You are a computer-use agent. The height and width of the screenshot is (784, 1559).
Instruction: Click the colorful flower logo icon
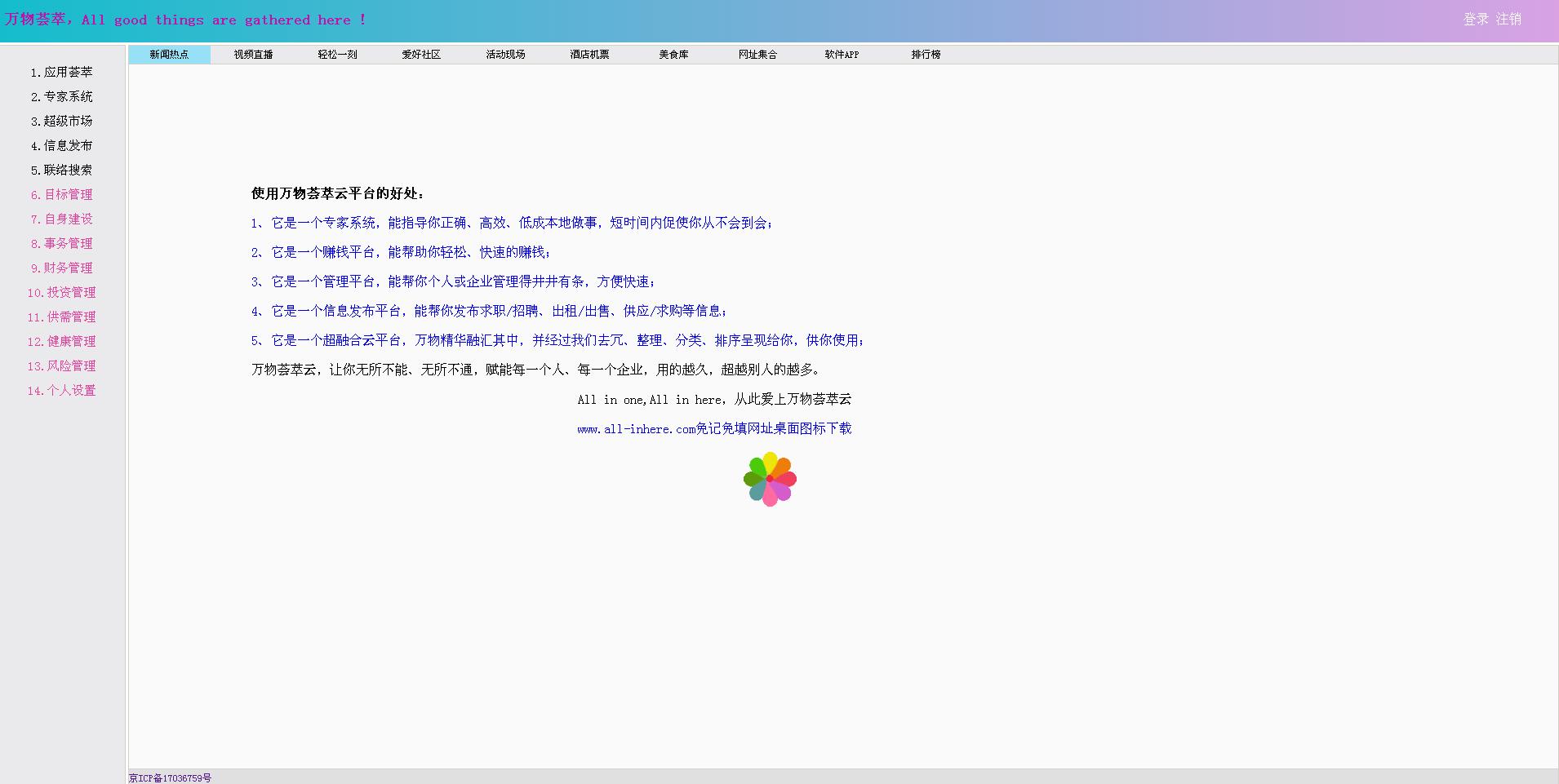tap(770, 479)
